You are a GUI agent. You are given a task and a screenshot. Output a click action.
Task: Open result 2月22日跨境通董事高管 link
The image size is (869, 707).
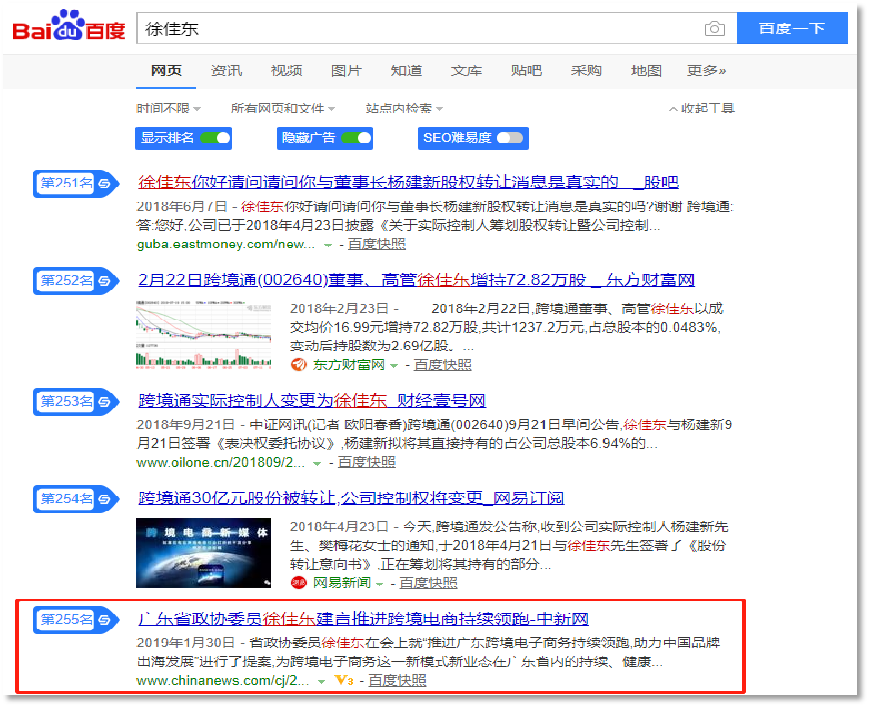pos(416,279)
